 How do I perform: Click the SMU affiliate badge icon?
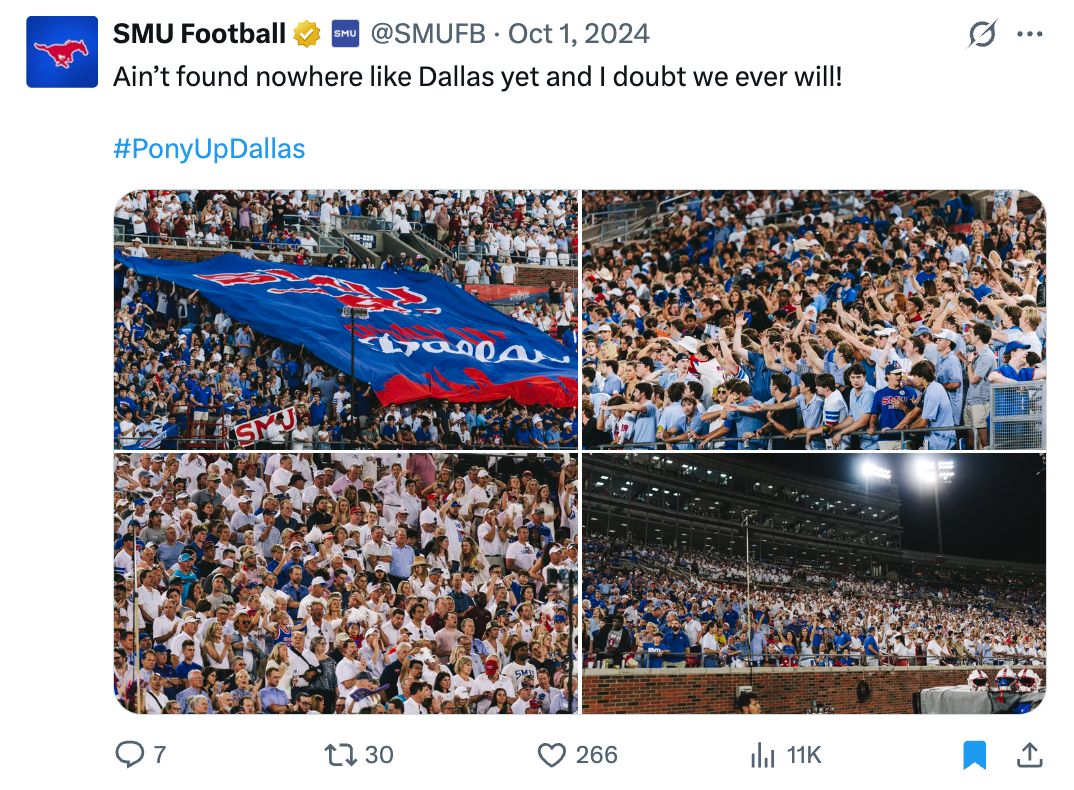click(345, 34)
